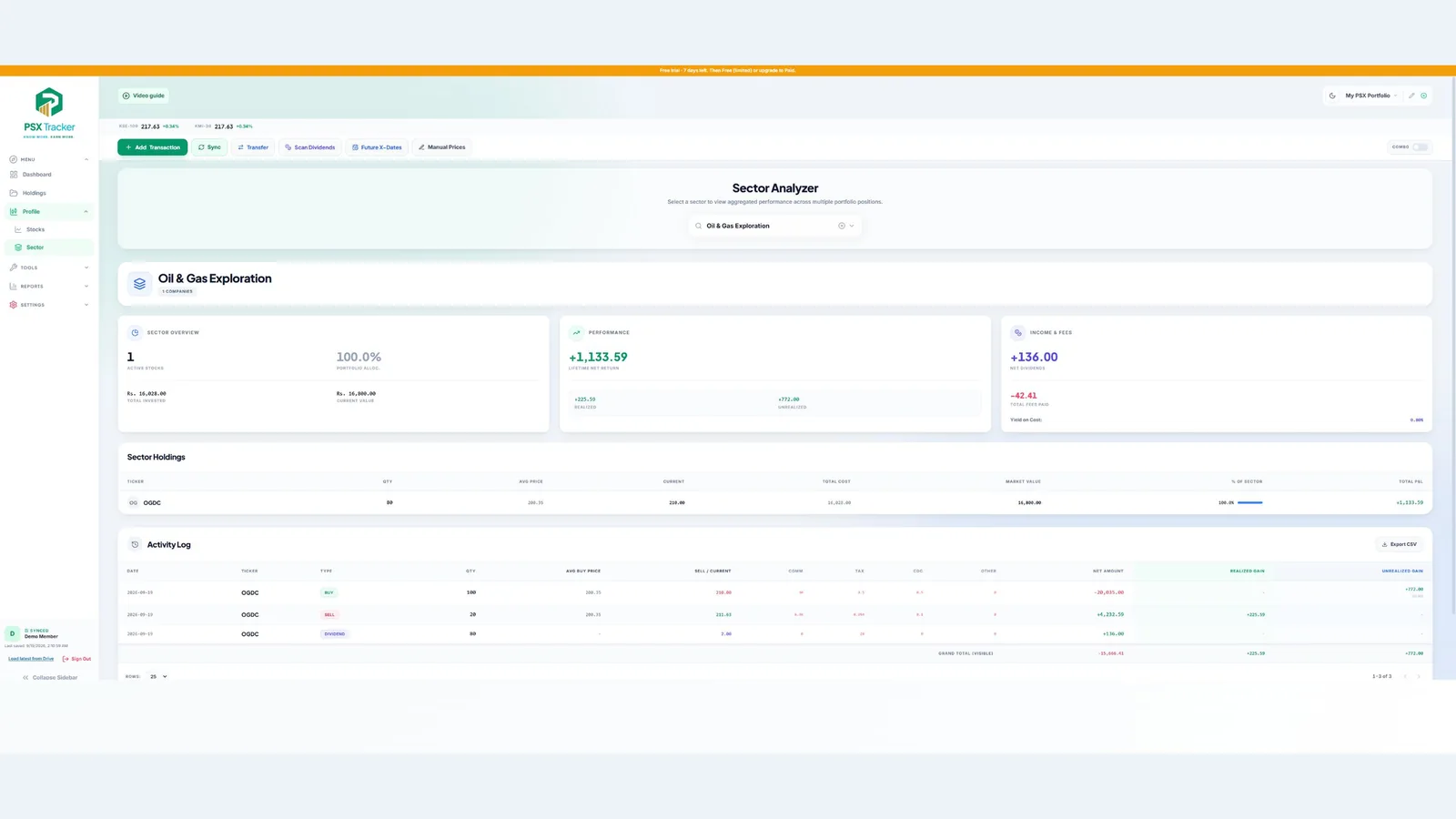The width and height of the screenshot is (1456, 819).
Task: Collapse the Profile section chevron
Action: tap(86, 211)
